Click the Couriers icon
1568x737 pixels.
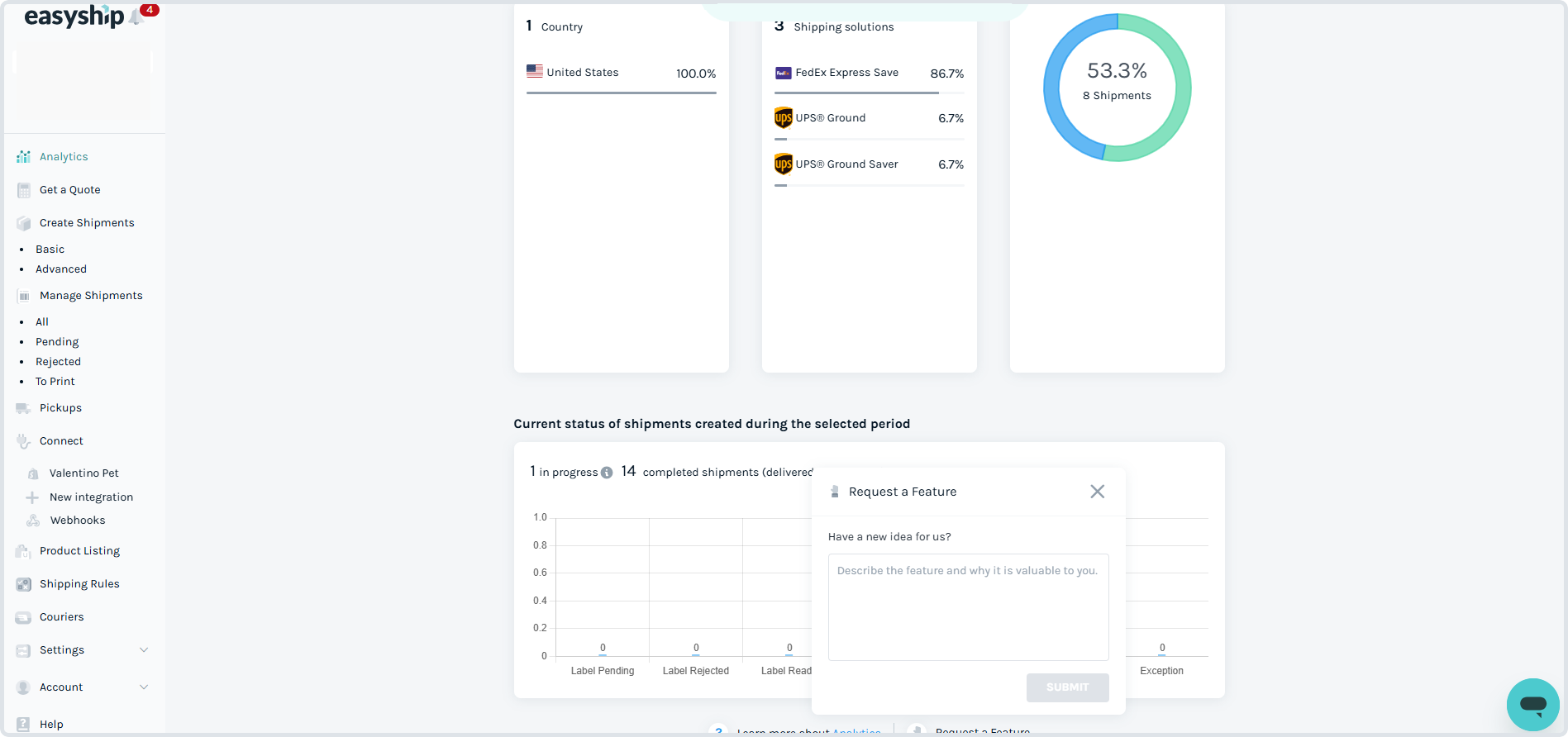click(x=24, y=617)
